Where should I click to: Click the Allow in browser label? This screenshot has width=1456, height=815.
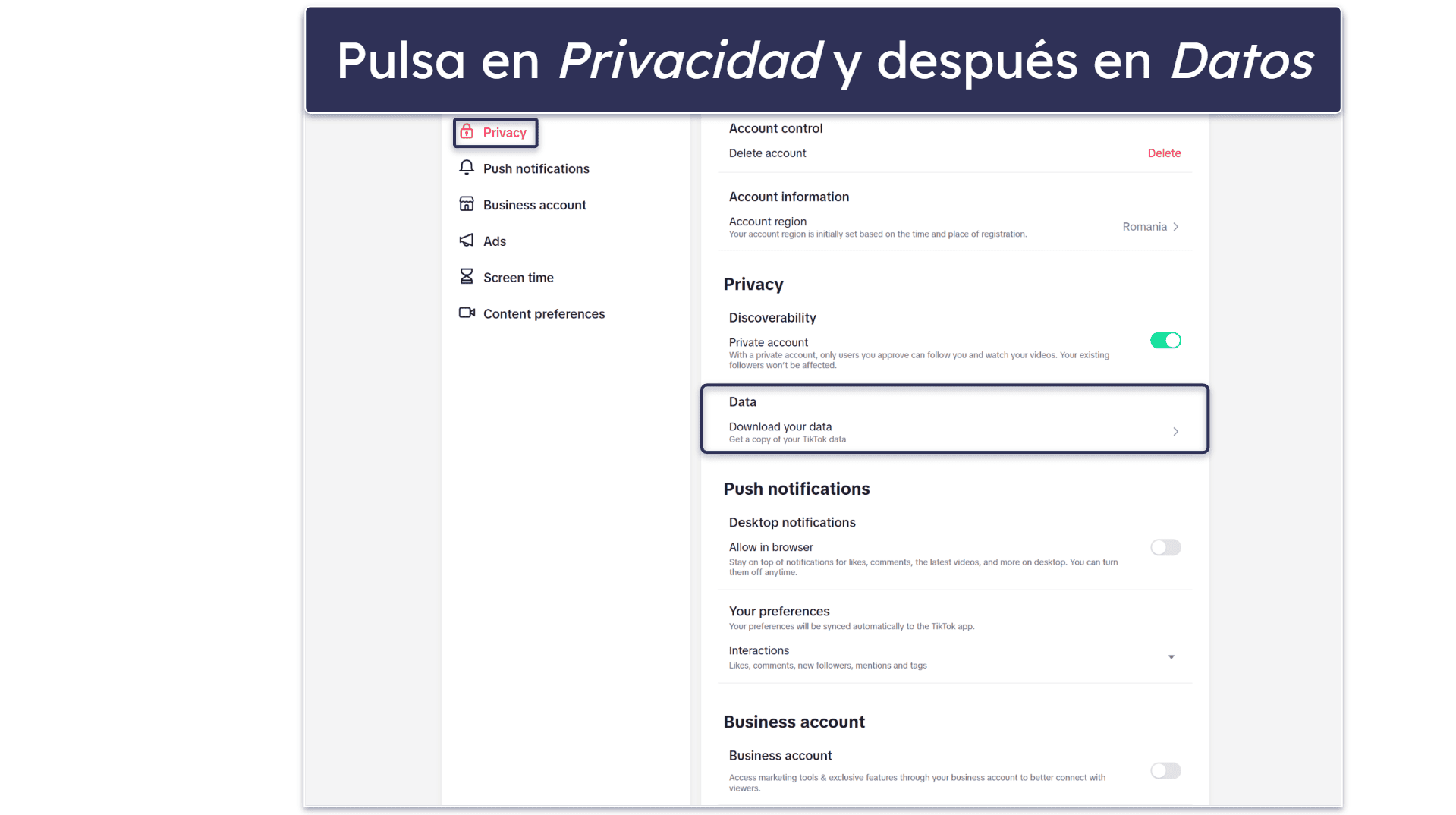click(x=771, y=547)
